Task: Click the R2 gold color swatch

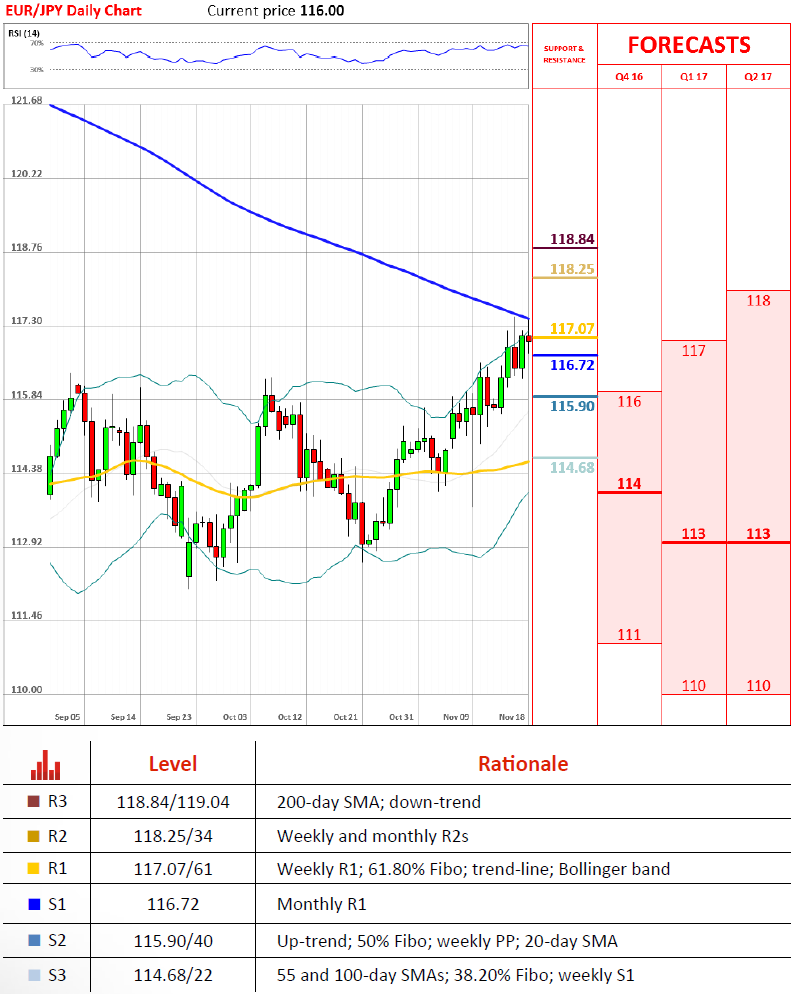Action: tap(34, 836)
